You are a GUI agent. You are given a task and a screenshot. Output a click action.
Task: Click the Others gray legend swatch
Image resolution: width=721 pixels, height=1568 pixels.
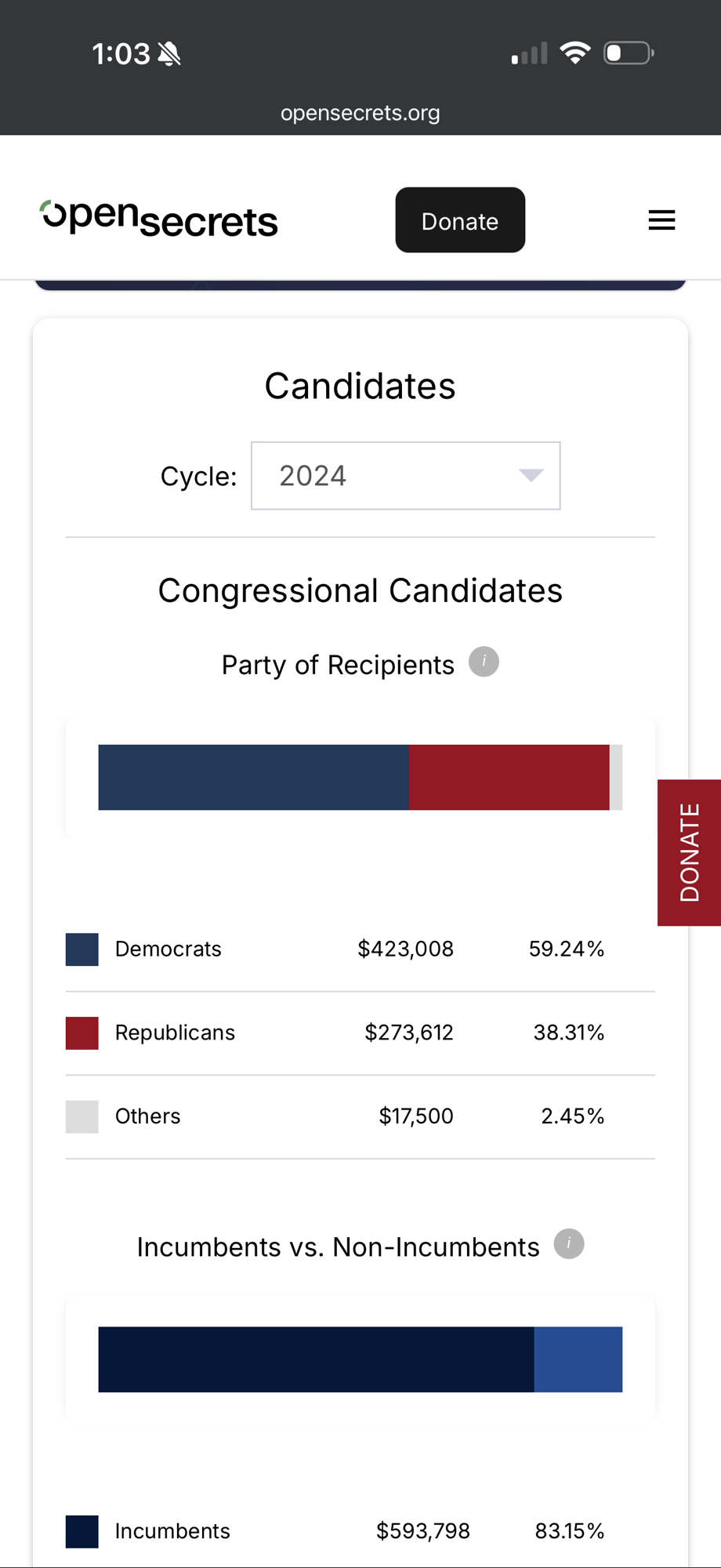pos(82,1116)
